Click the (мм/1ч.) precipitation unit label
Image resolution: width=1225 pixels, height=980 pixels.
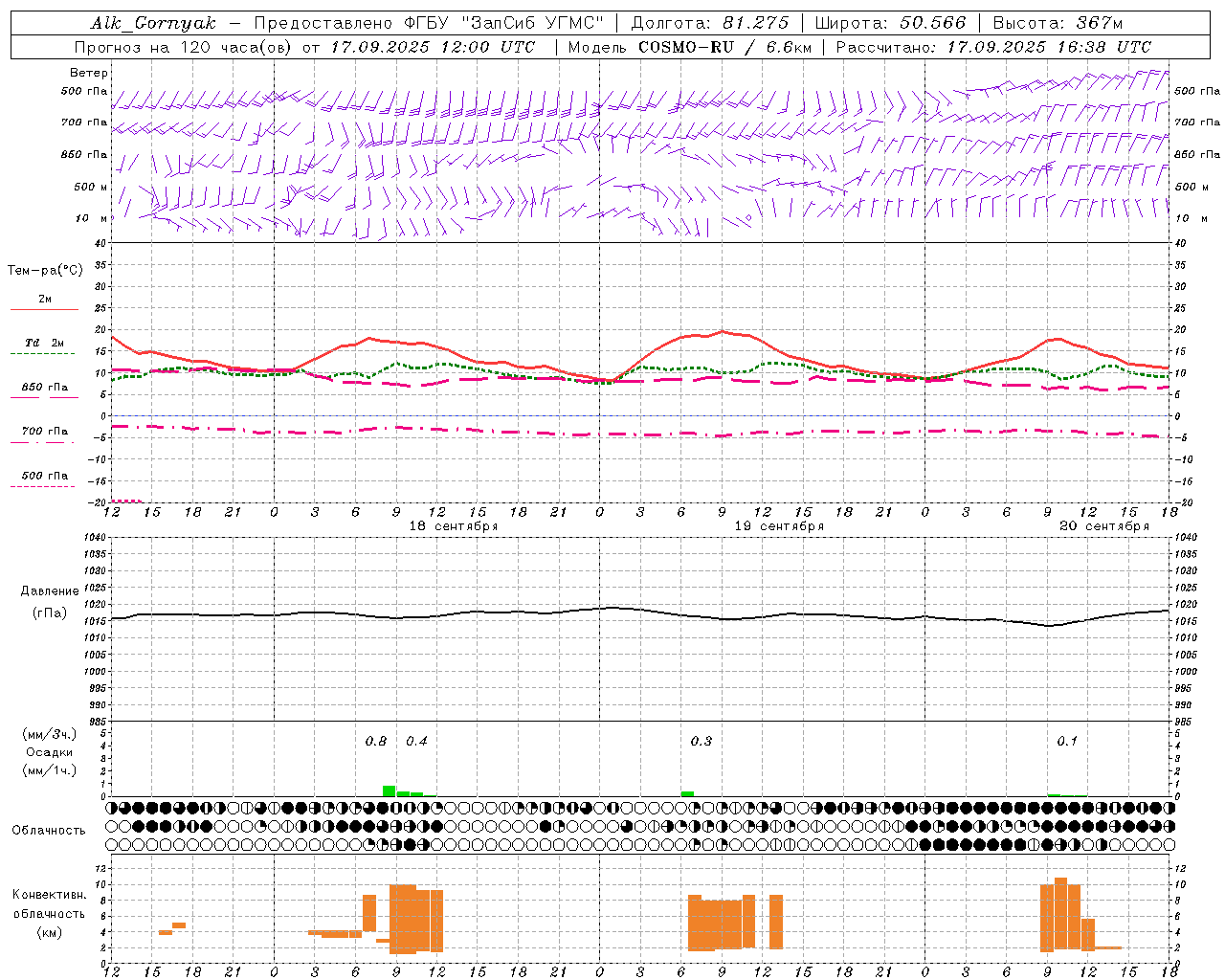coord(50,770)
